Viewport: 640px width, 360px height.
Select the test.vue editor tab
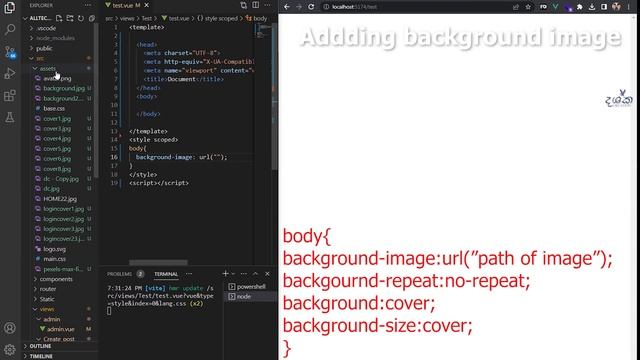pos(127,5)
